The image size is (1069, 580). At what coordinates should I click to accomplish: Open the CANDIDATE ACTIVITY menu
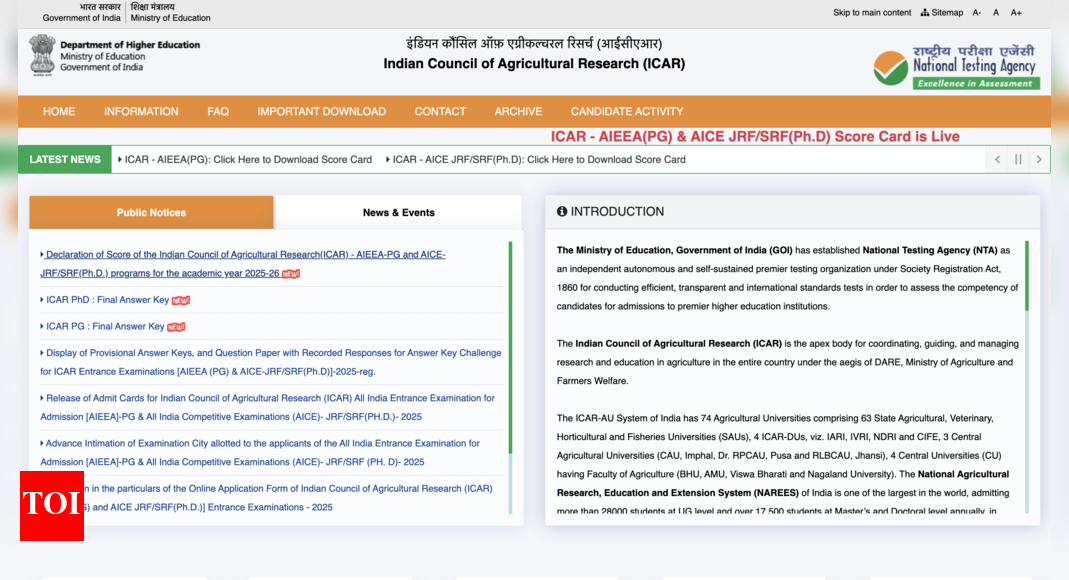pos(627,111)
